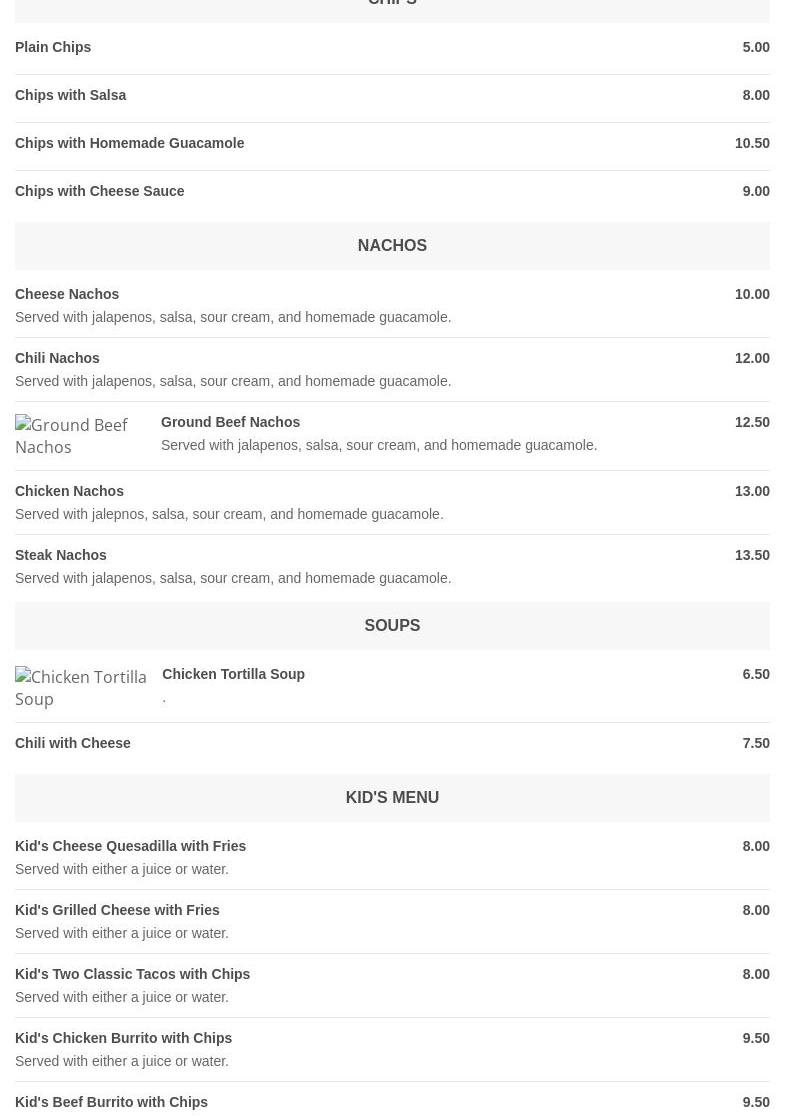Pick the Steak Nachos item

click(61, 555)
